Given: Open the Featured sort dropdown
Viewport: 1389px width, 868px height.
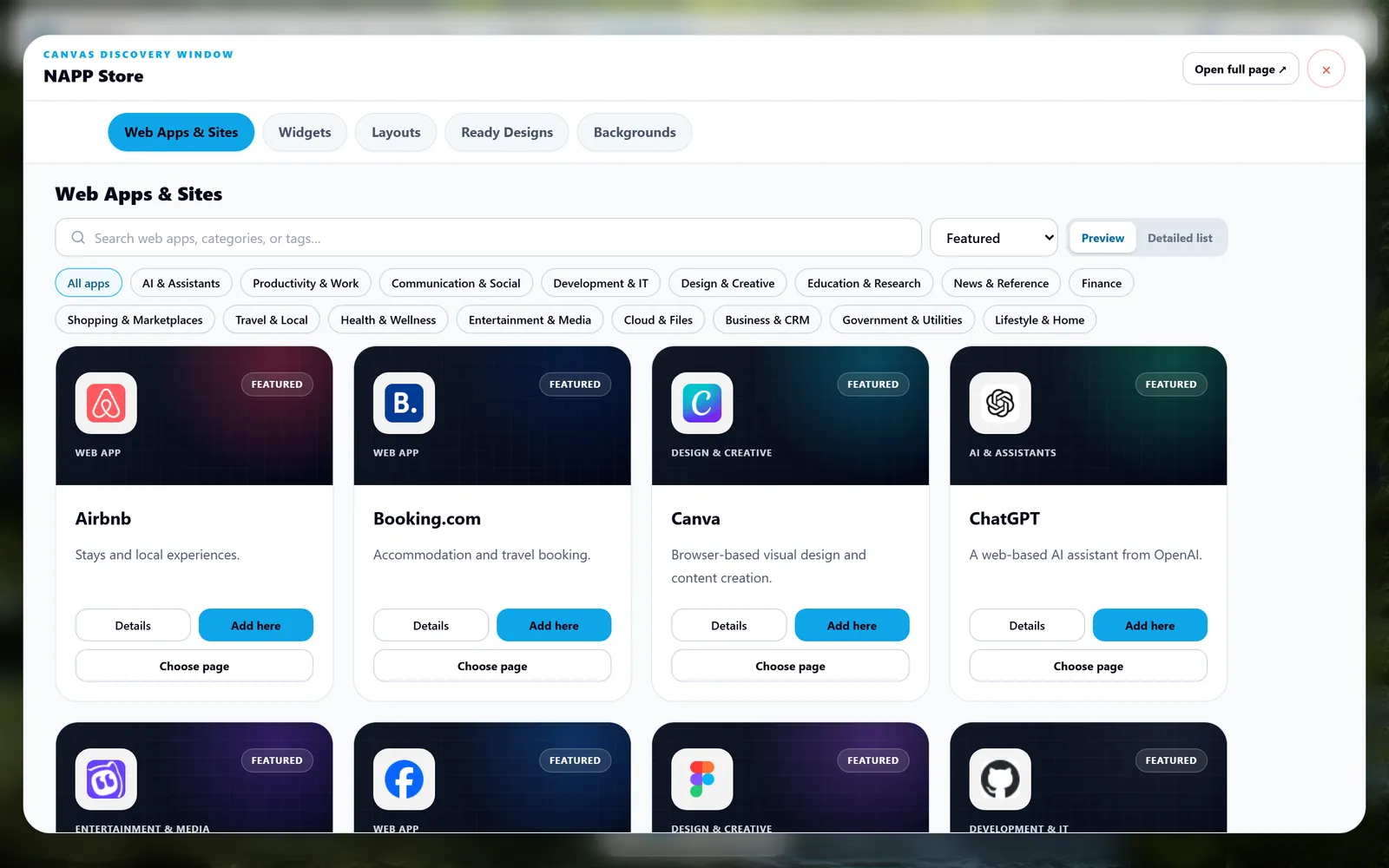Looking at the screenshot, I should [x=993, y=238].
